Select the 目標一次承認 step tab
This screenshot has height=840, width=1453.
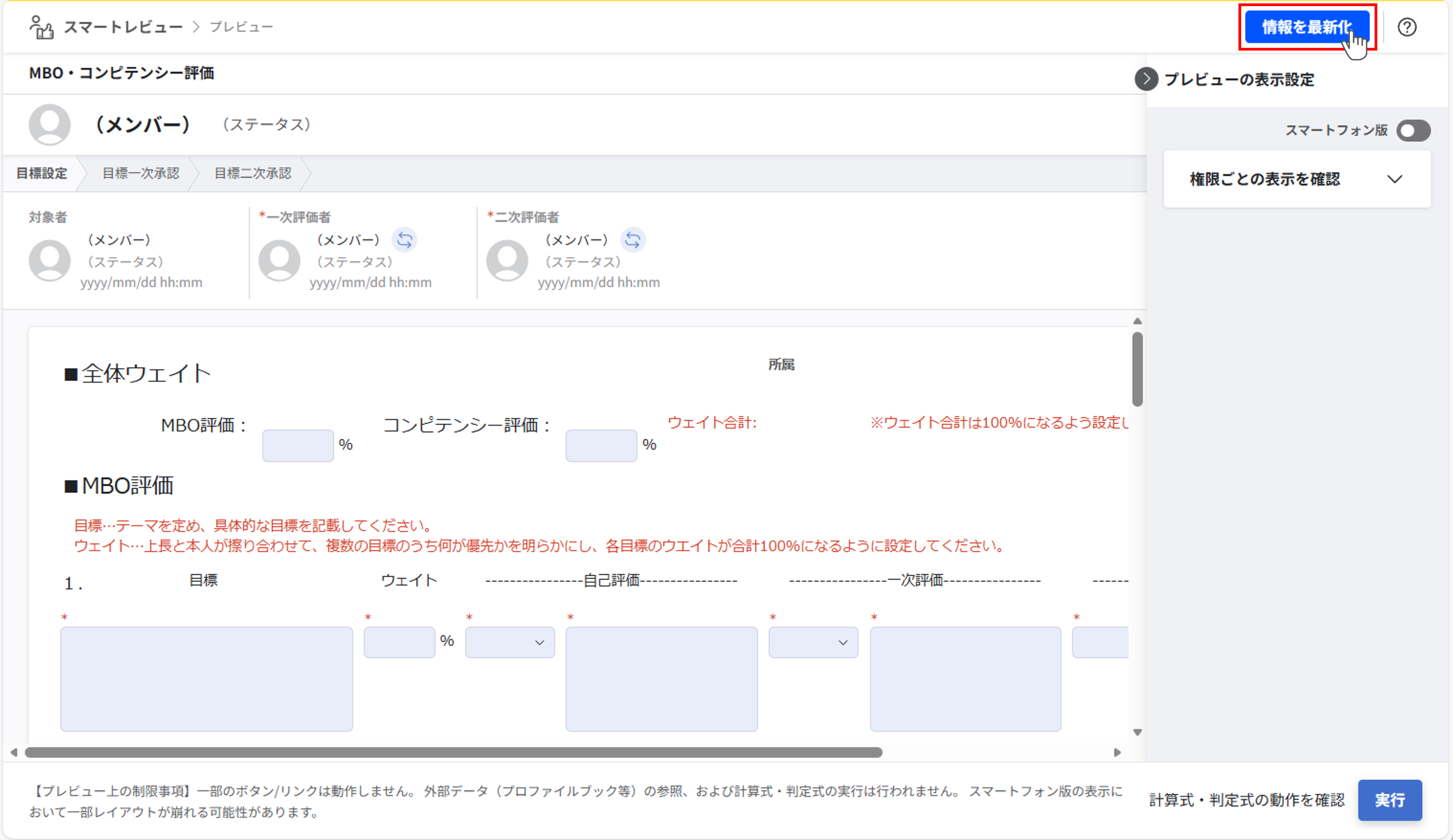tap(141, 173)
